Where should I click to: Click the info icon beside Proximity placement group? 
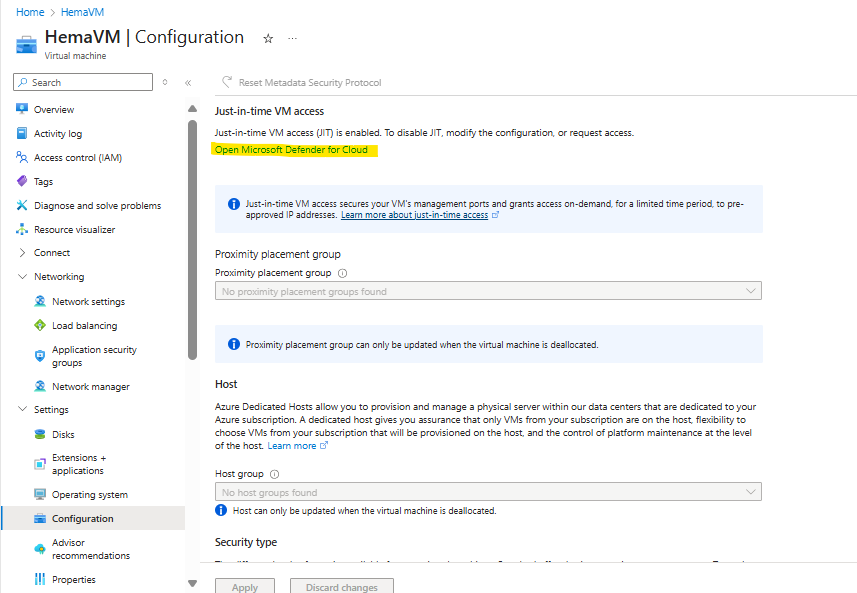click(x=343, y=273)
